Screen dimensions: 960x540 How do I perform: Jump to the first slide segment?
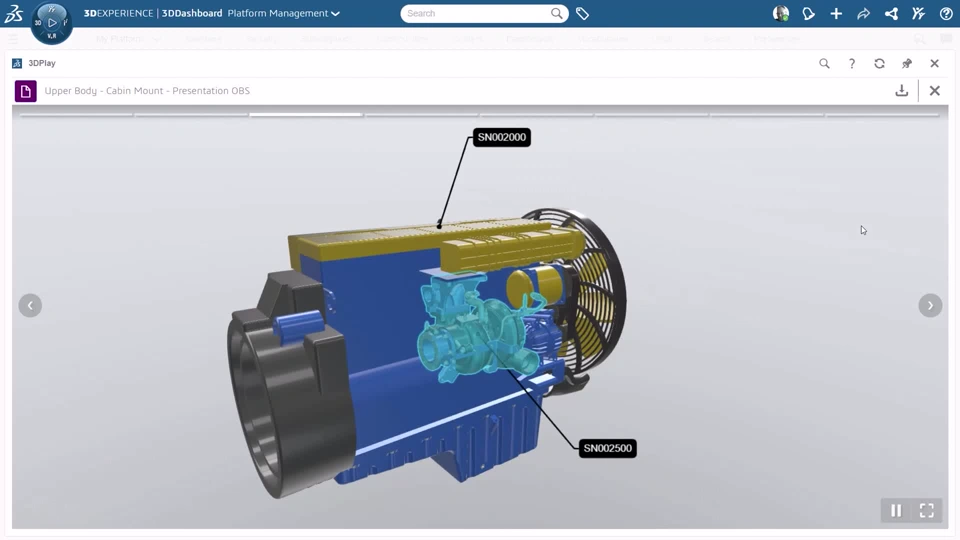pos(77,114)
